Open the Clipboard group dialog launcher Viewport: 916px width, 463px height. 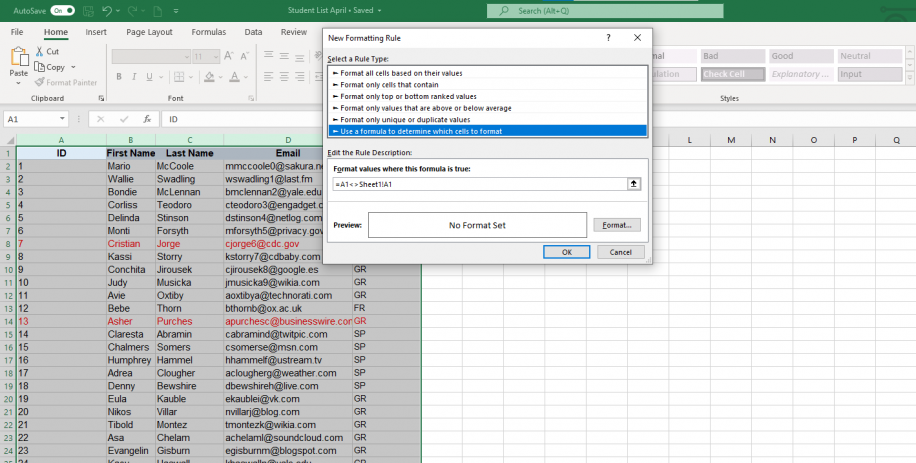pos(101,99)
